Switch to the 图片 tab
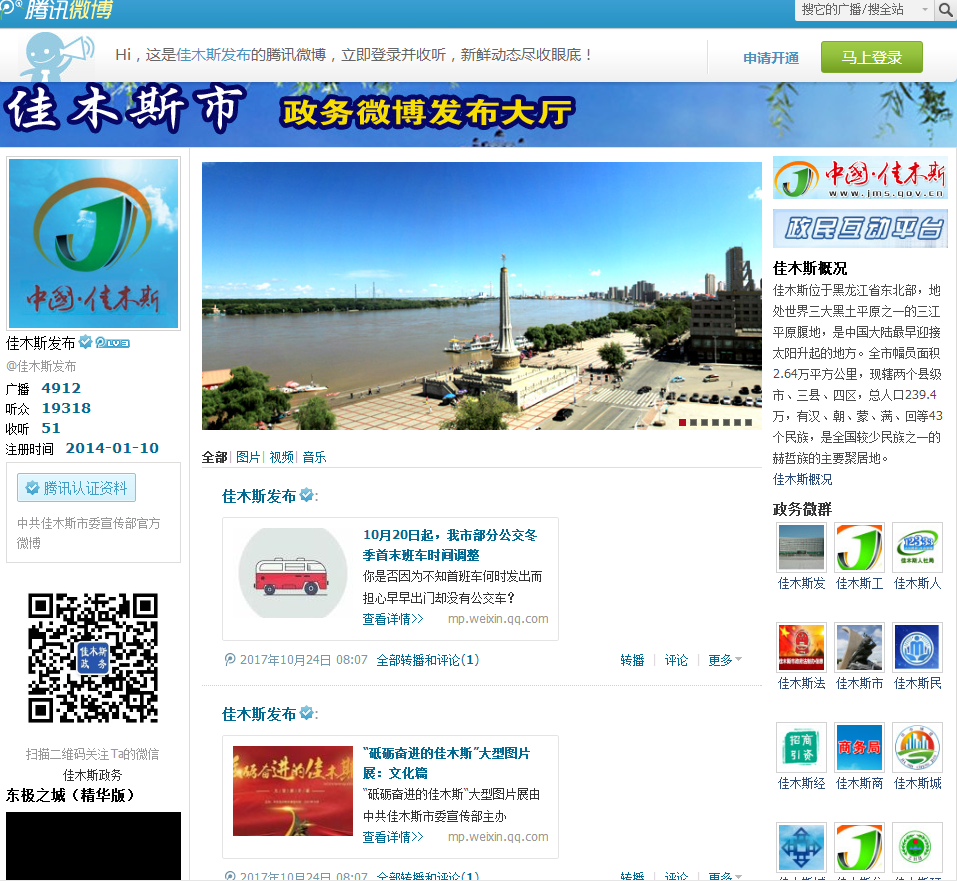This screenshot has width=957, height=881. (248, 457)
